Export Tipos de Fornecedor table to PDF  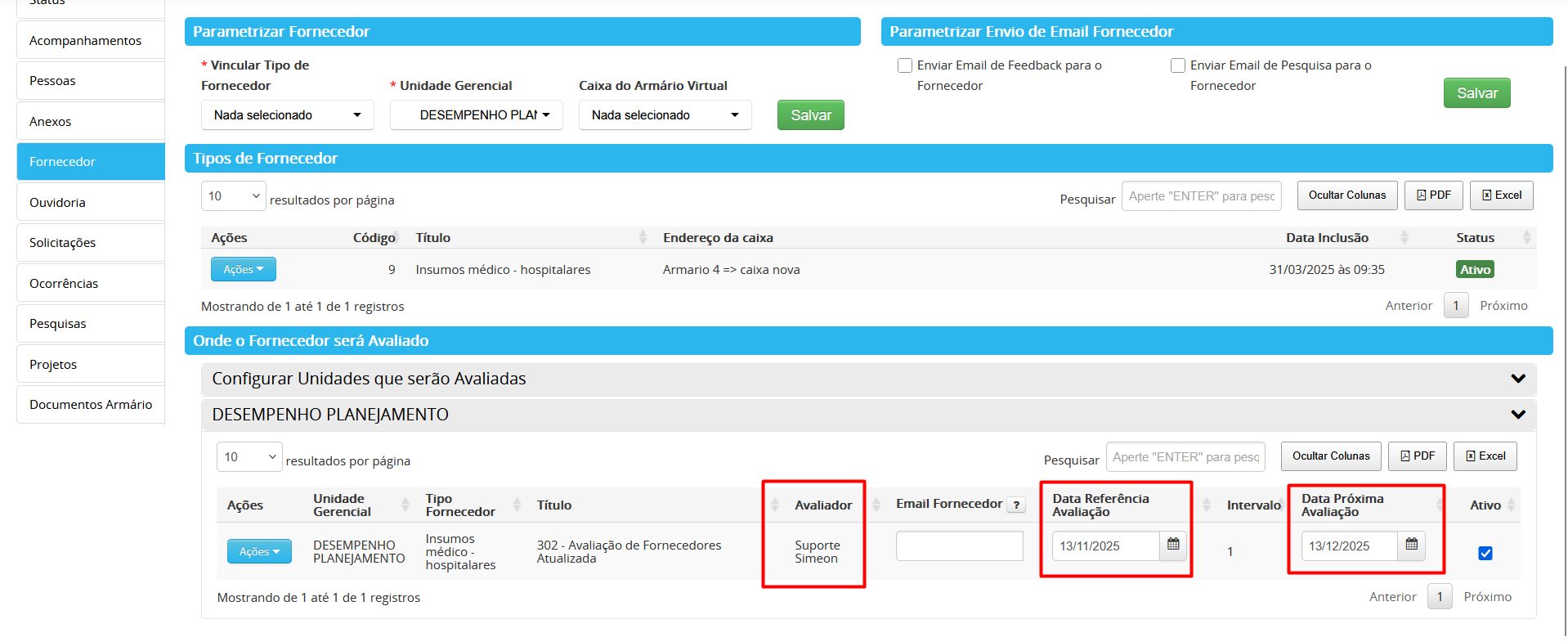1433,195
